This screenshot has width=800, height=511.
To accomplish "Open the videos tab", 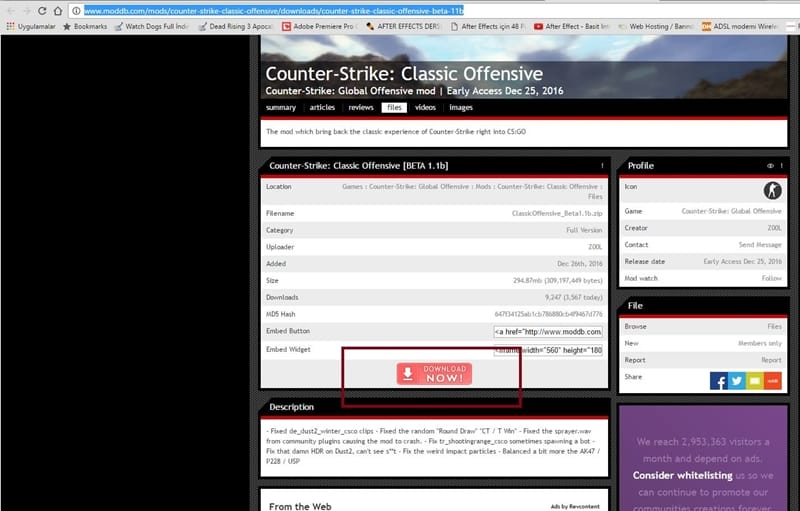I will click(425, 107).
